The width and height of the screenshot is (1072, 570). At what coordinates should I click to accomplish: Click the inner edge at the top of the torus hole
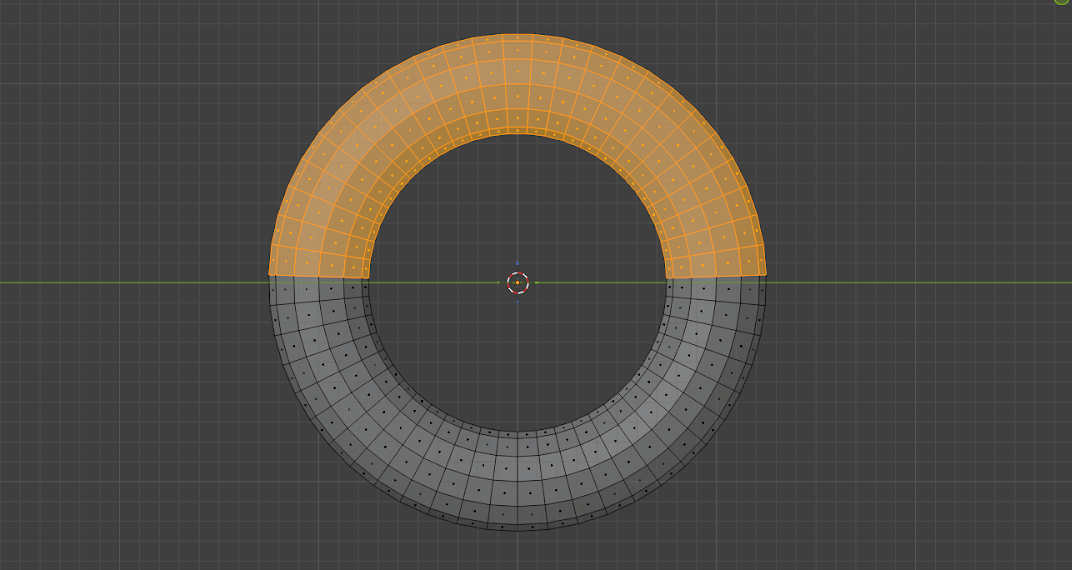coord(517,133)
